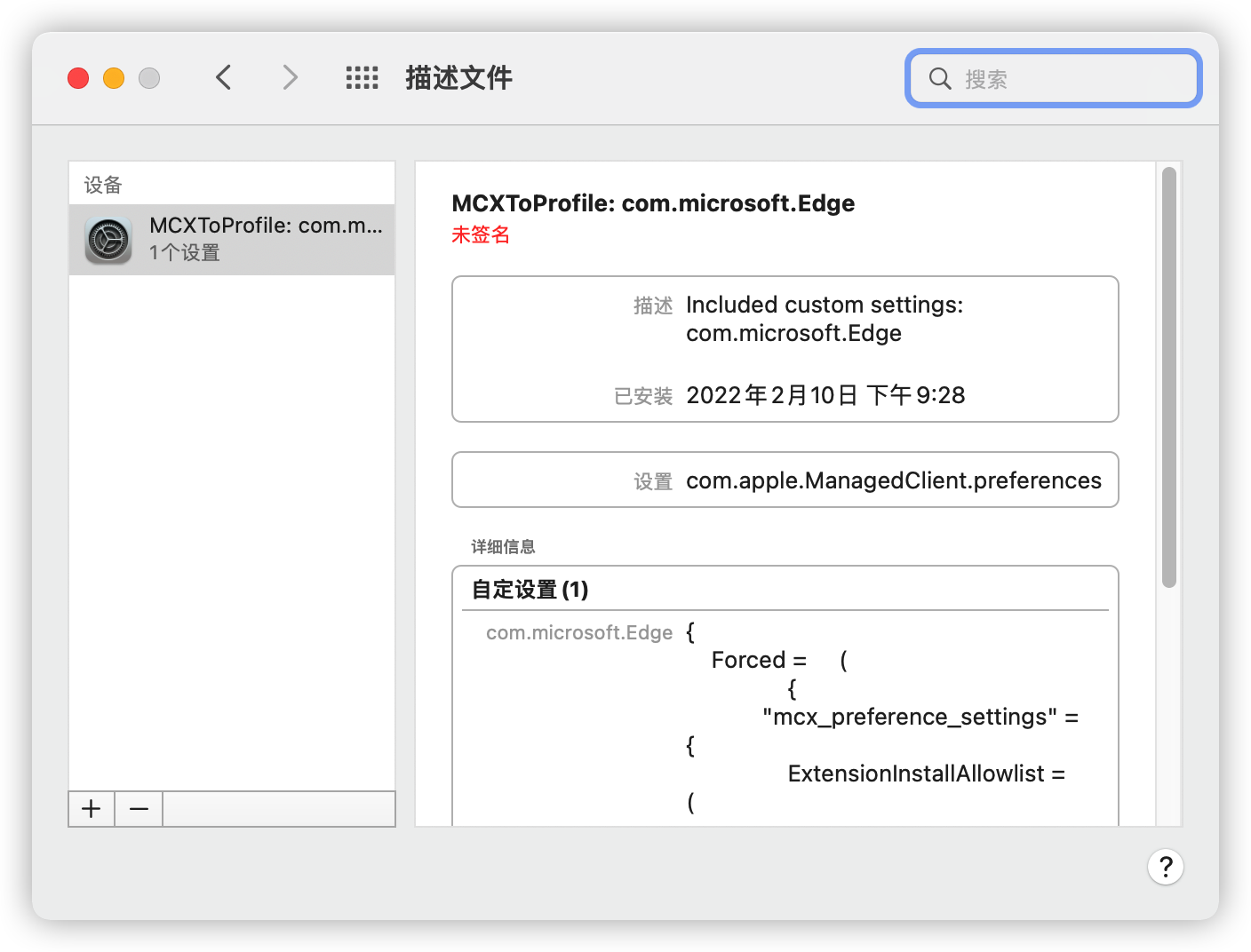Click the install date 2022年2月10日 下午9:28
1251x952 pixels.
(x=825, y=395)
